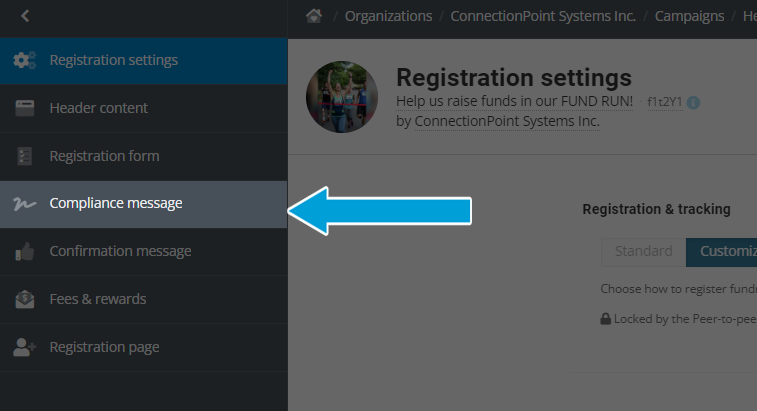Click the home icon in breadcrumb
757x411 pixels.
click(314, 16)
